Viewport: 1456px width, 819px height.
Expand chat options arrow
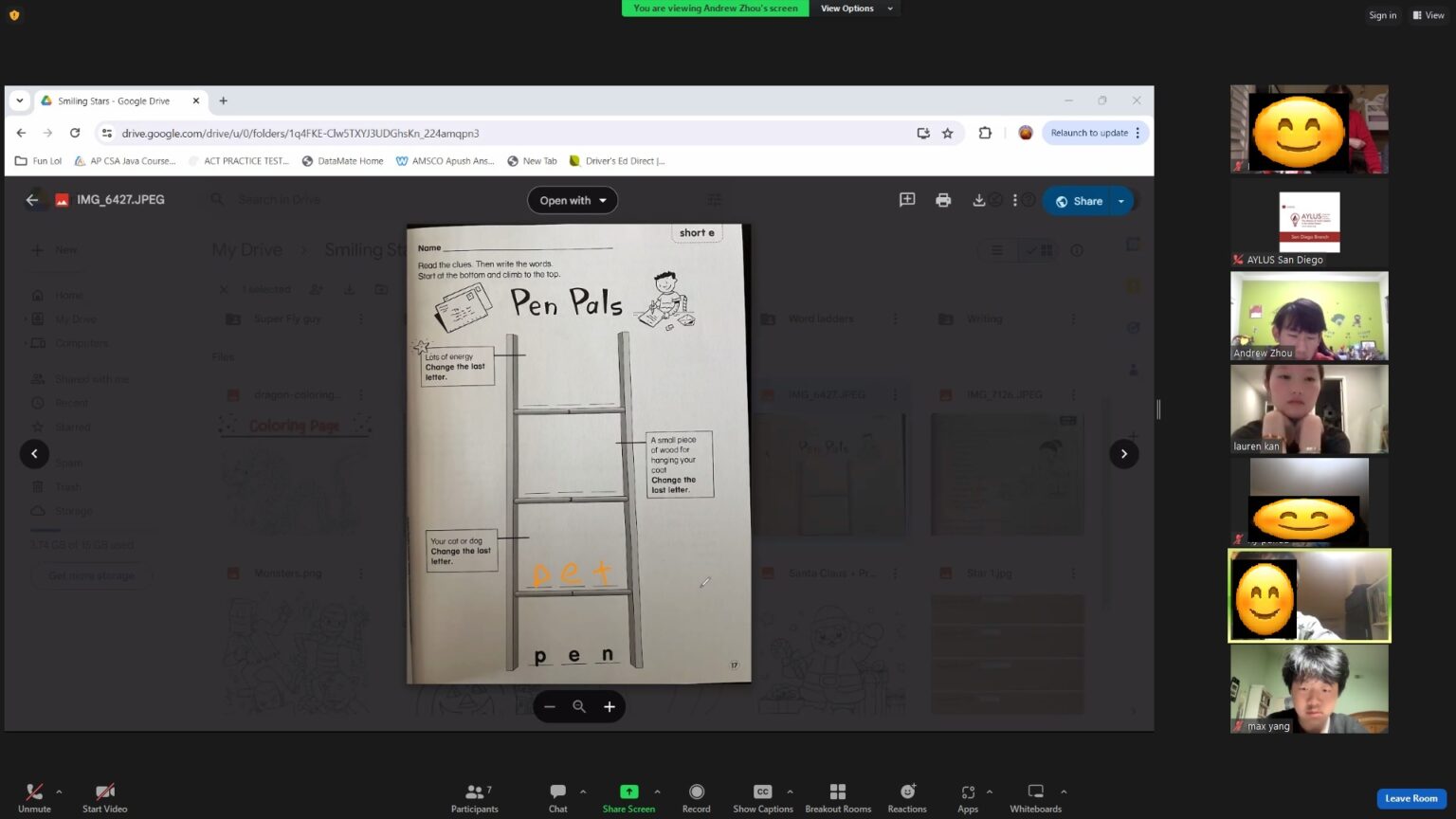click(x=583, y=792)
